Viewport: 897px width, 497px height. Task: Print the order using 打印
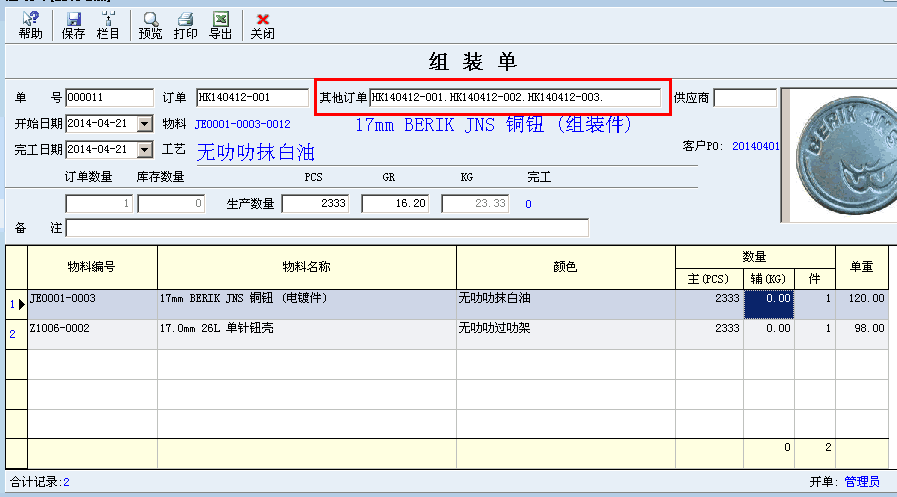[x=185, y=26]
